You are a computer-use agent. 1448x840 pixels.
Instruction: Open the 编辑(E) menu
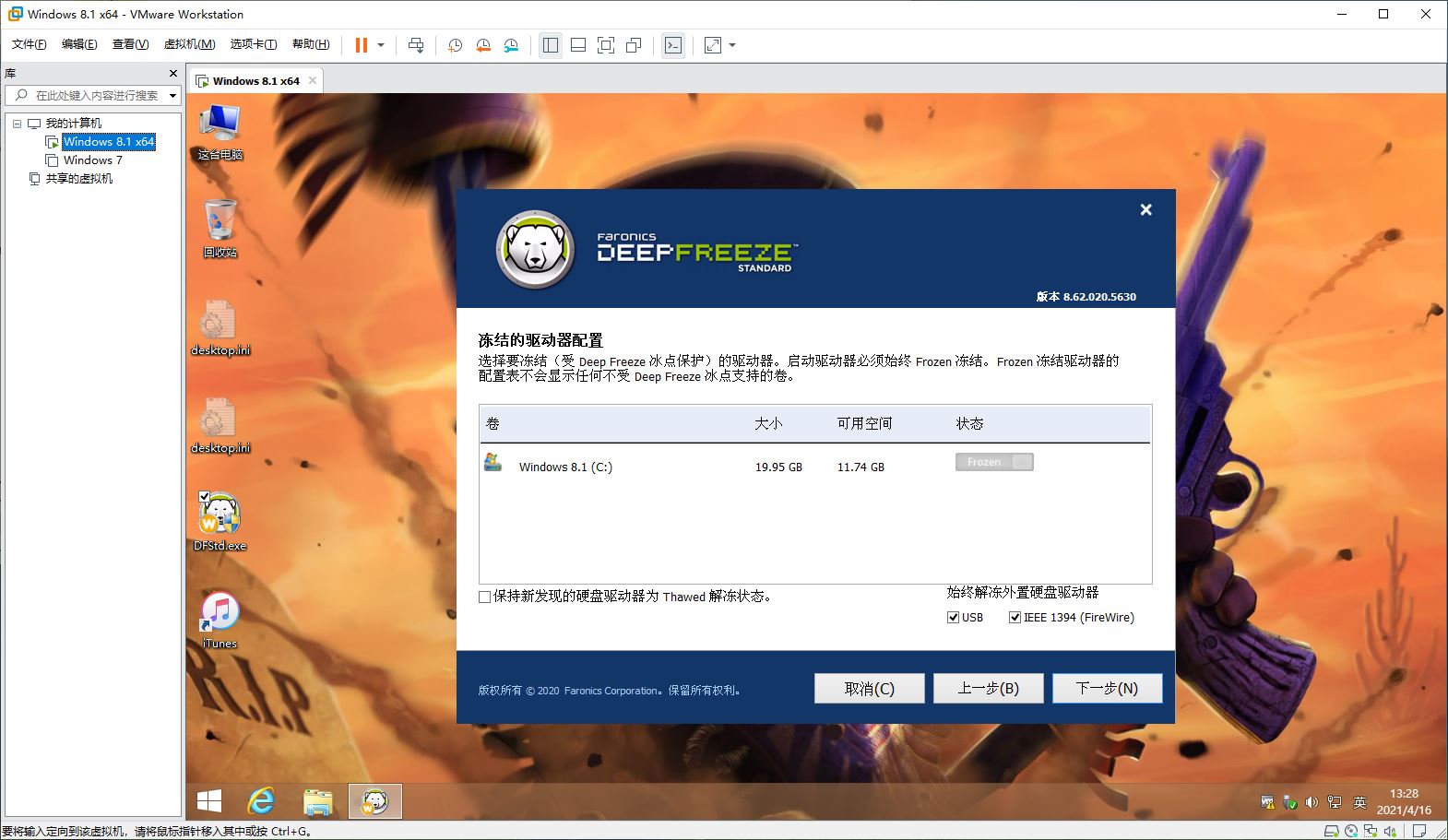pyautogui.click(x=79, y=44)
